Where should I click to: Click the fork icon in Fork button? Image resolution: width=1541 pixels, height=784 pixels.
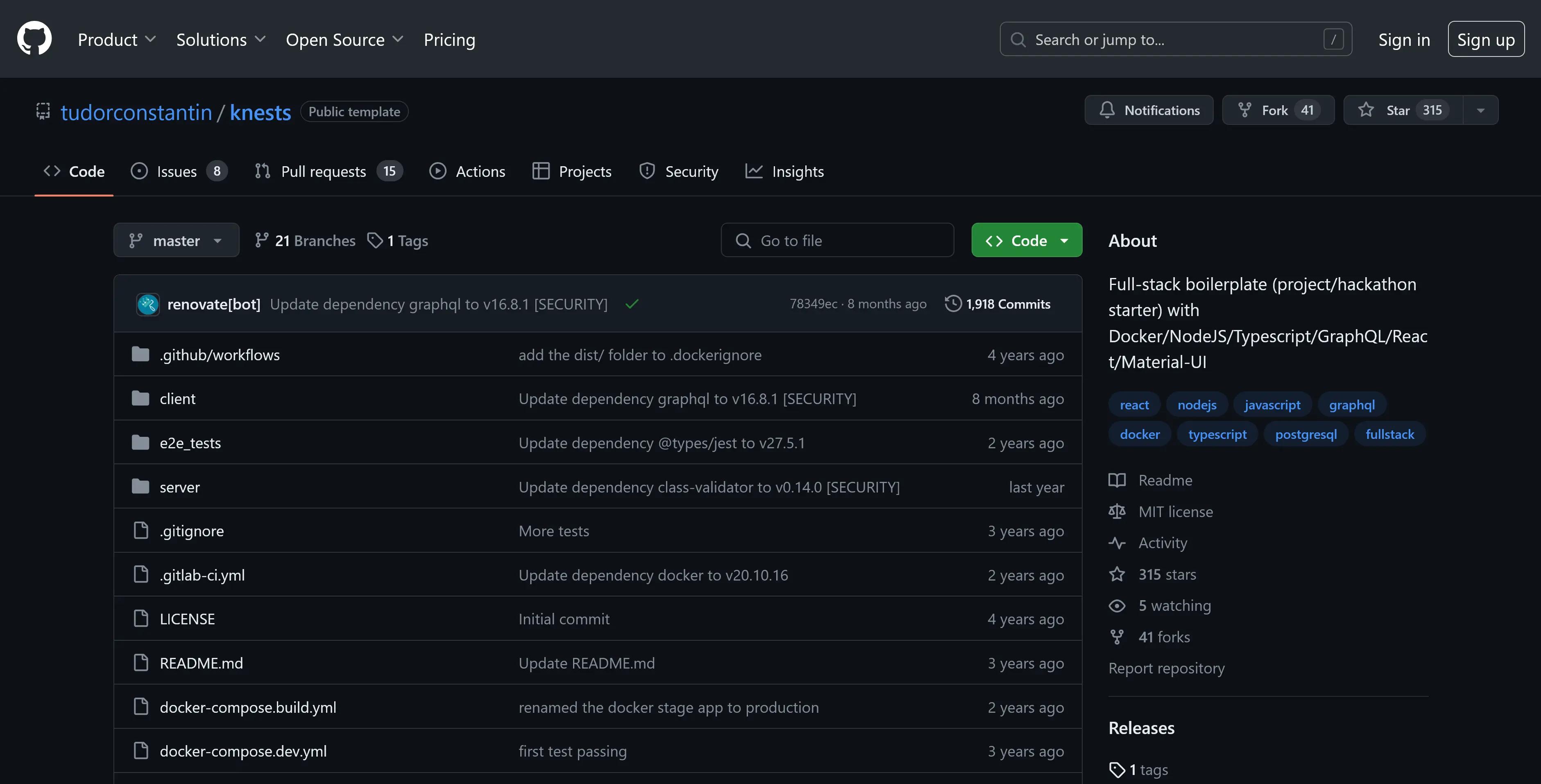pyautogui.click(x=1245, y=110)
